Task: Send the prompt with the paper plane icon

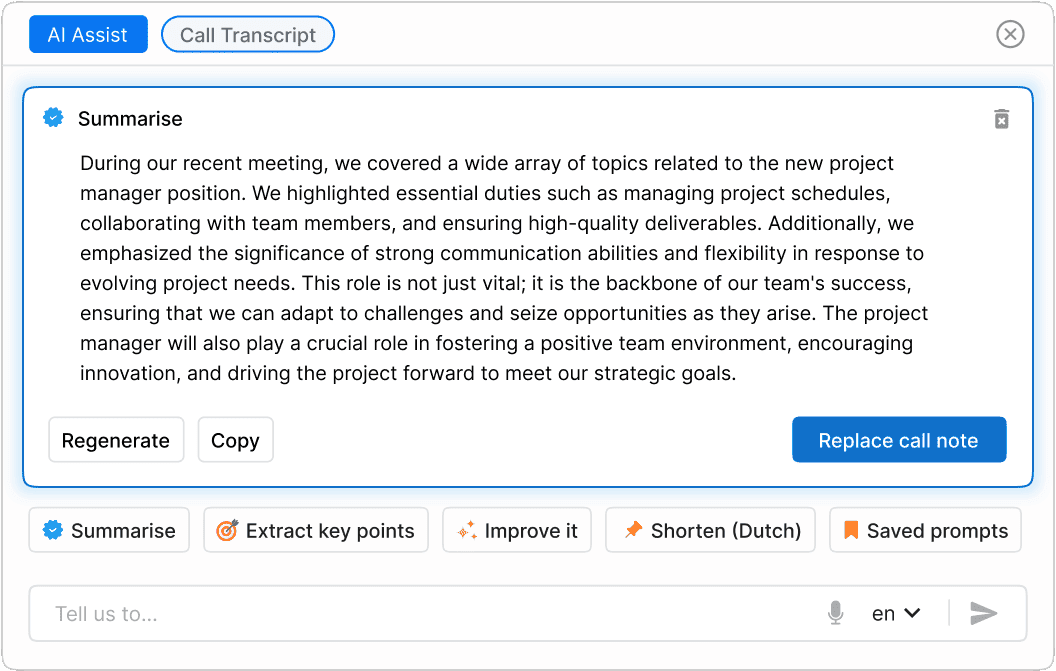Action: click(x=984, y=613)
